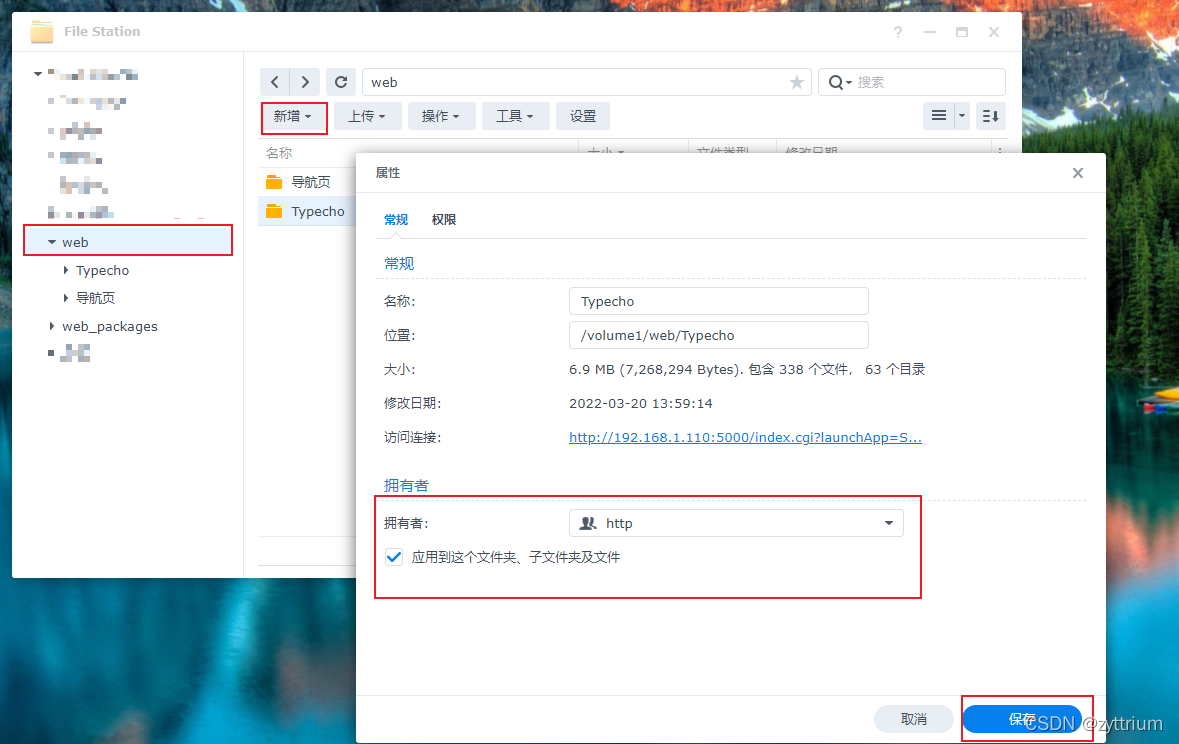This screenshot has height=744, width=1179.
Task: Click the 位置 location path field
Action: pos(719,336)
